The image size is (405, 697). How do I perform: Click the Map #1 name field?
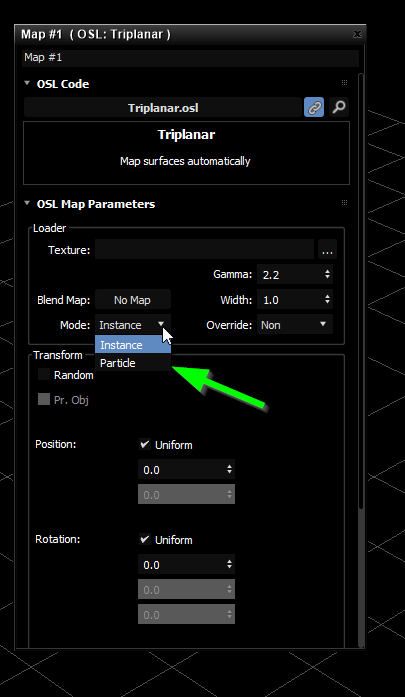[190, 58]
